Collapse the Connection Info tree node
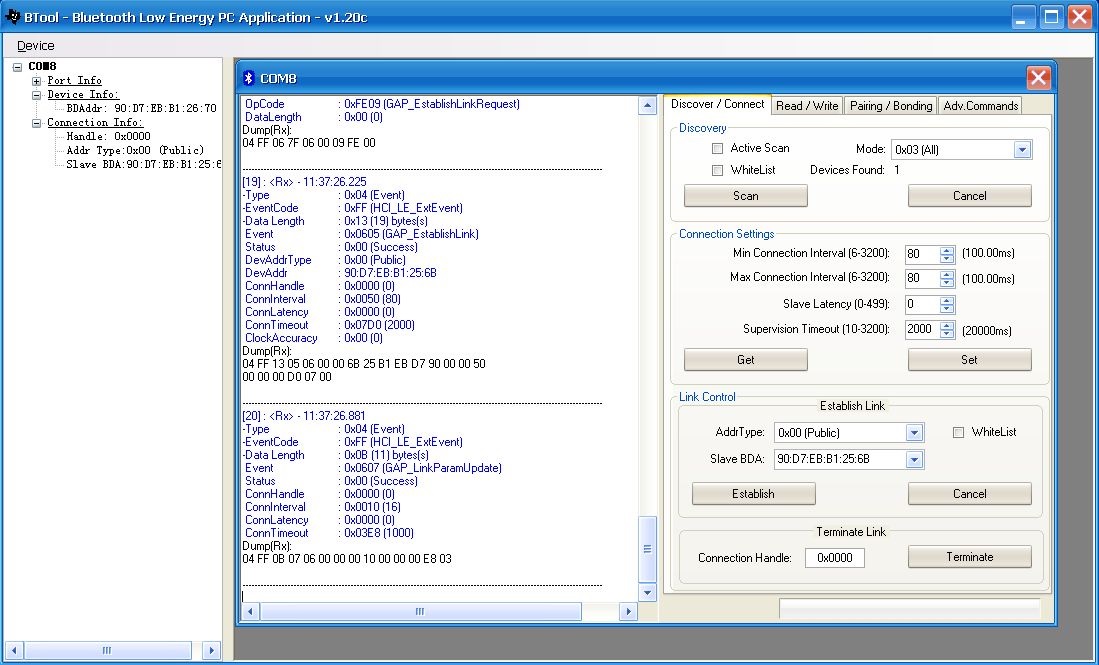This screenshot has height=665, width=1099. pos(36,123)
